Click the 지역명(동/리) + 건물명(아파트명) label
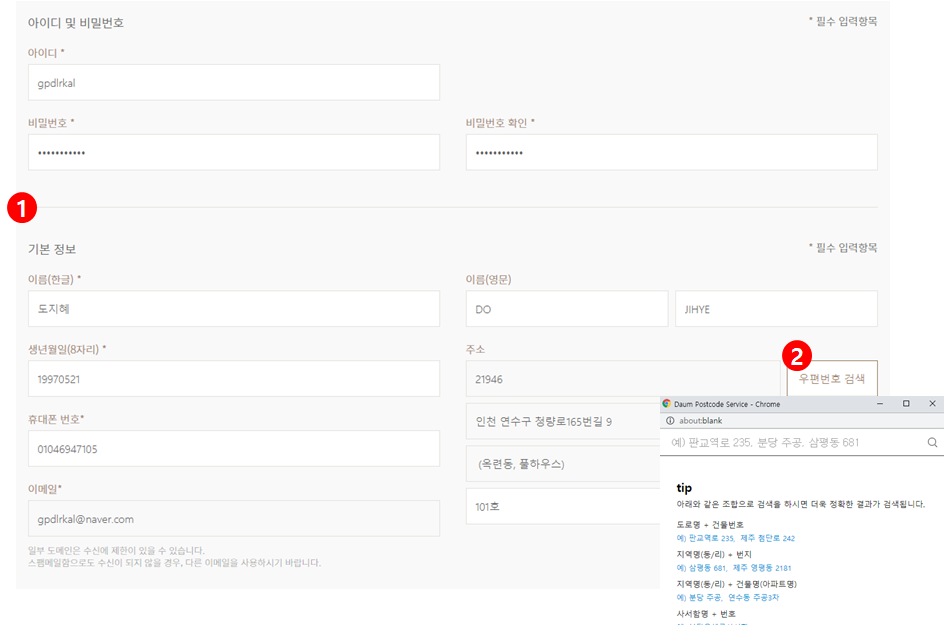Screen dimensions: 945x626 click(736, 584)
